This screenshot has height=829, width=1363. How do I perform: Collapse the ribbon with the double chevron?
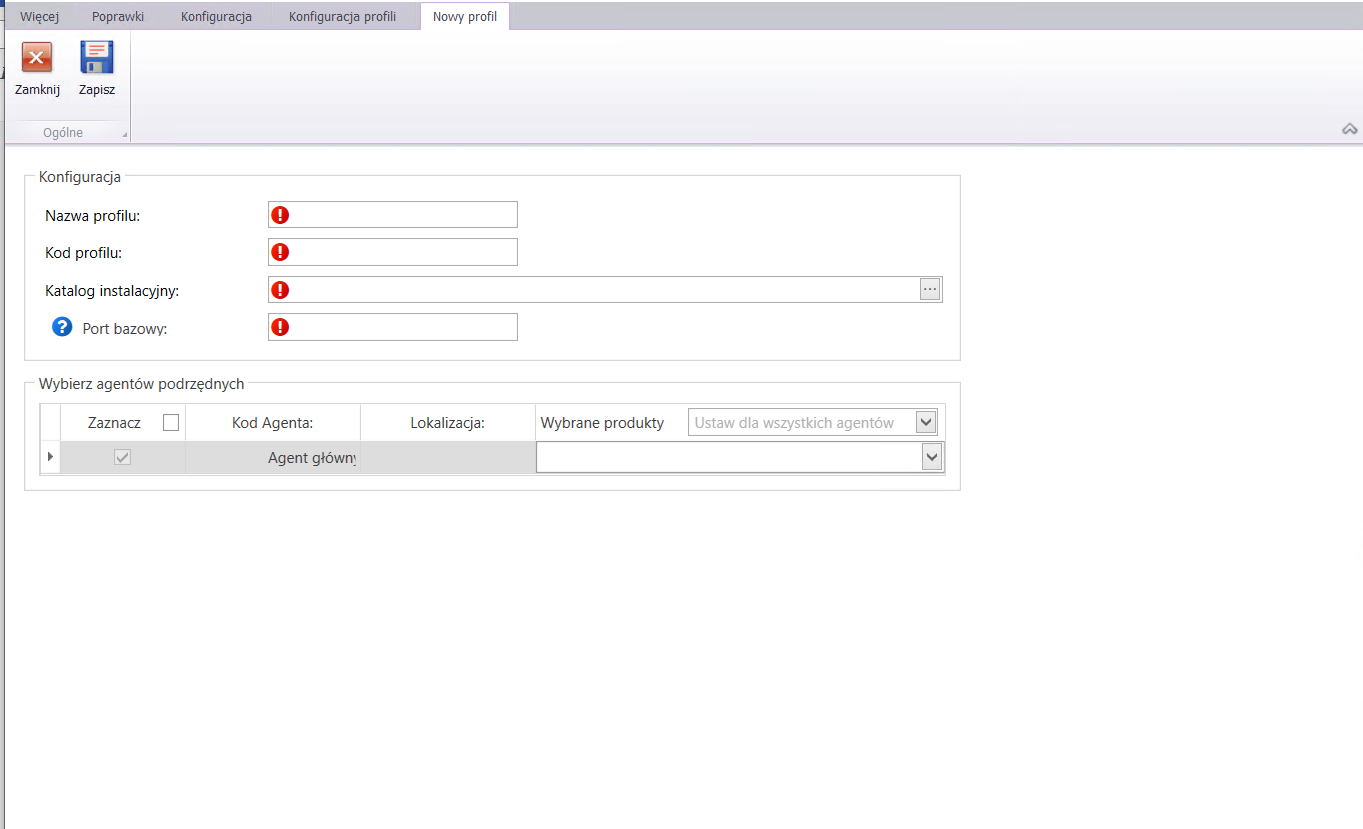click(x=1349, y=129)
